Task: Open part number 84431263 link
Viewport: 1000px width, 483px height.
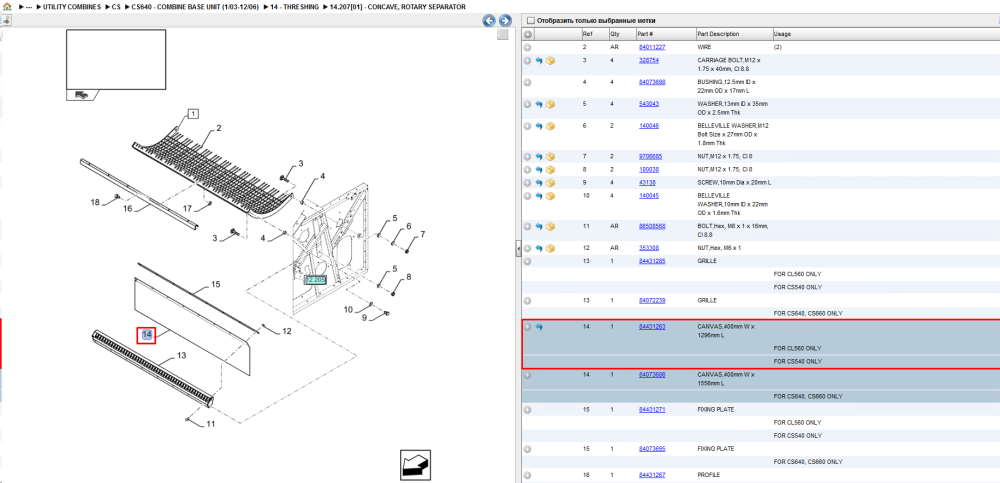Action: tap(652, 327)
